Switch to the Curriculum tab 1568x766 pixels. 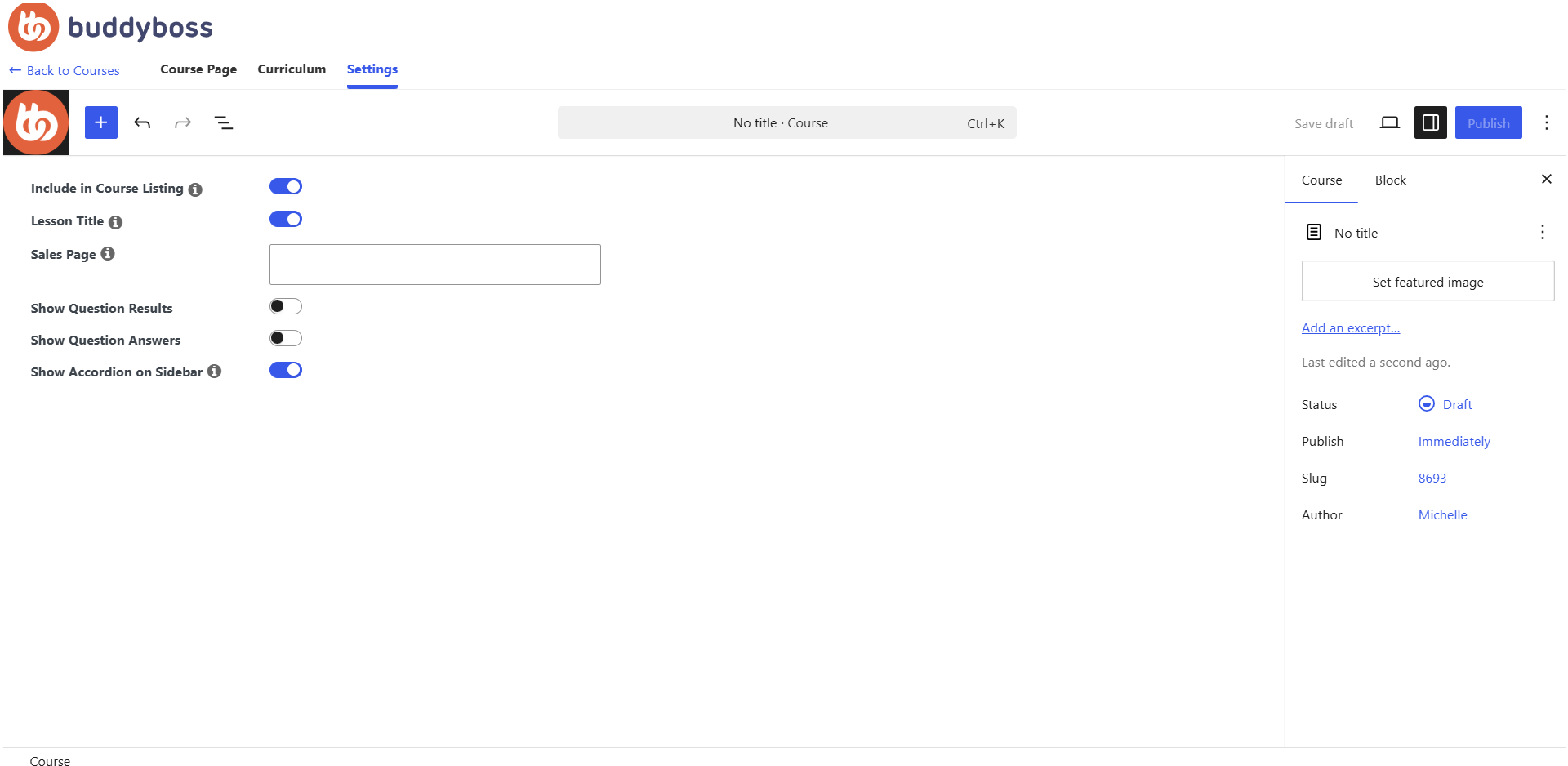pyautogui.click(x=292, y=69)
